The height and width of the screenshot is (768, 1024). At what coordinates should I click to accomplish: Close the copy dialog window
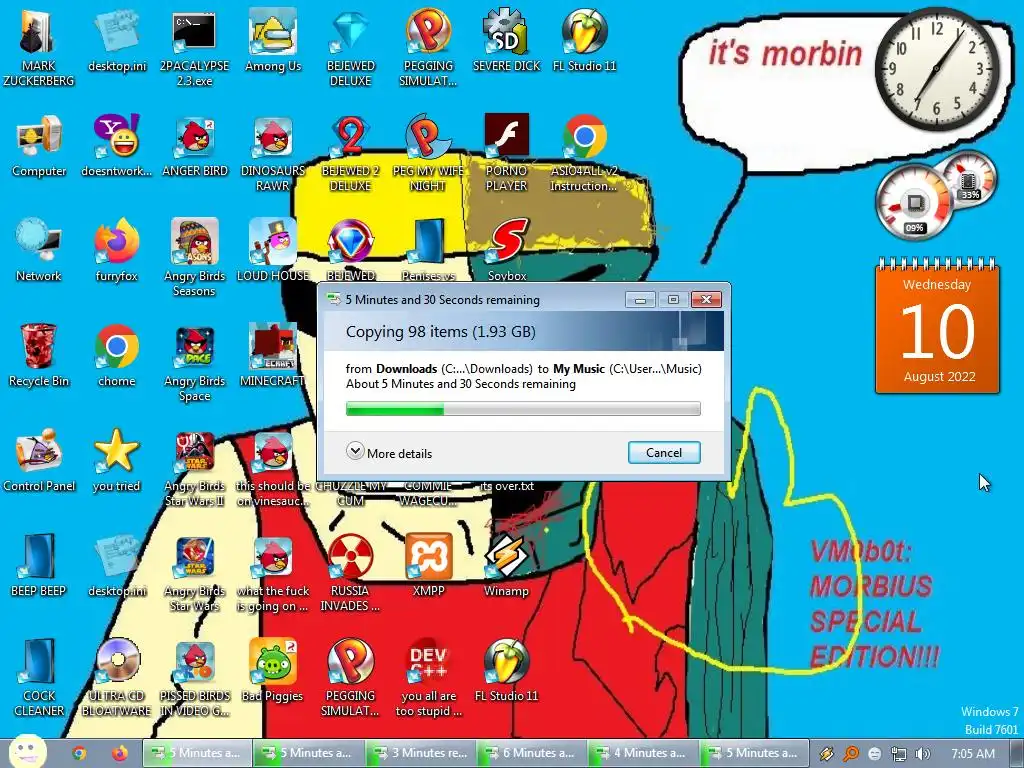tap(706, 300)
